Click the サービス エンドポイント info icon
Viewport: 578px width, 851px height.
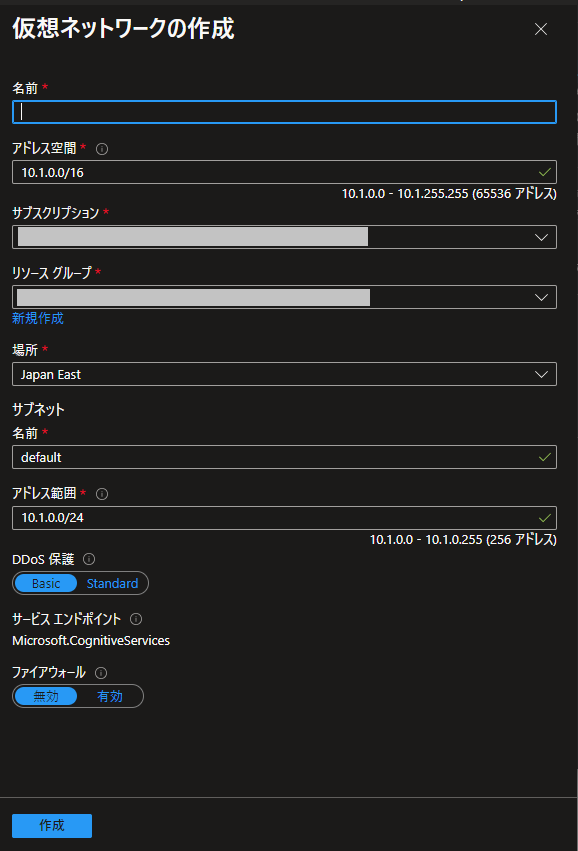pos(136,619)
